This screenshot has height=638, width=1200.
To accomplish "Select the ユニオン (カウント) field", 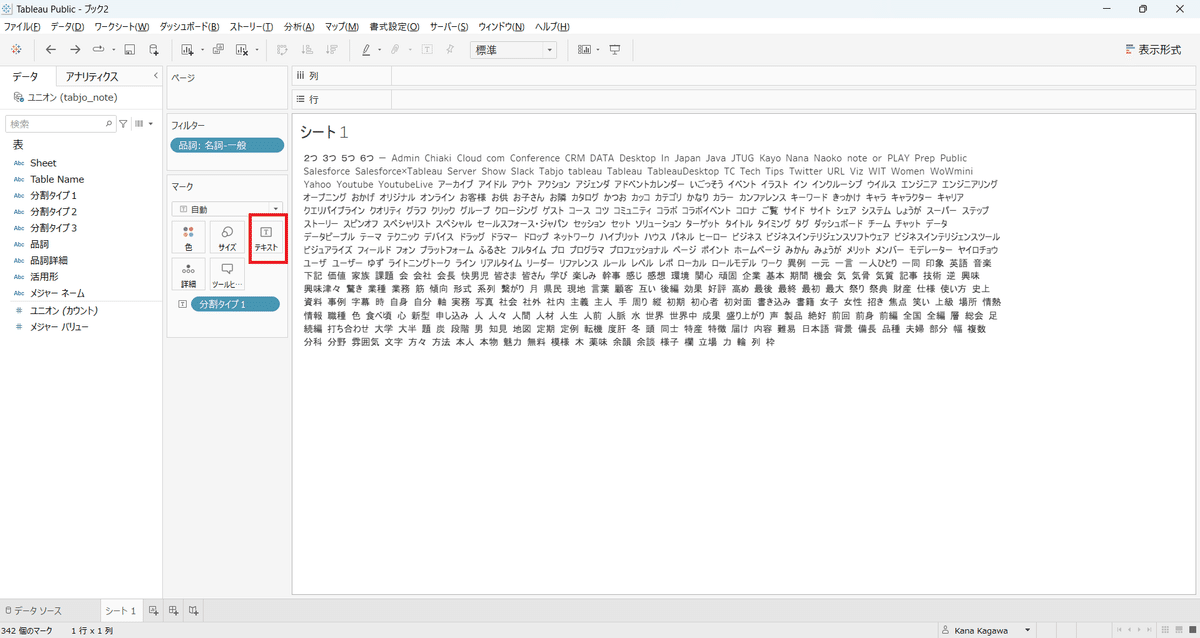I will tap(64, 310).
